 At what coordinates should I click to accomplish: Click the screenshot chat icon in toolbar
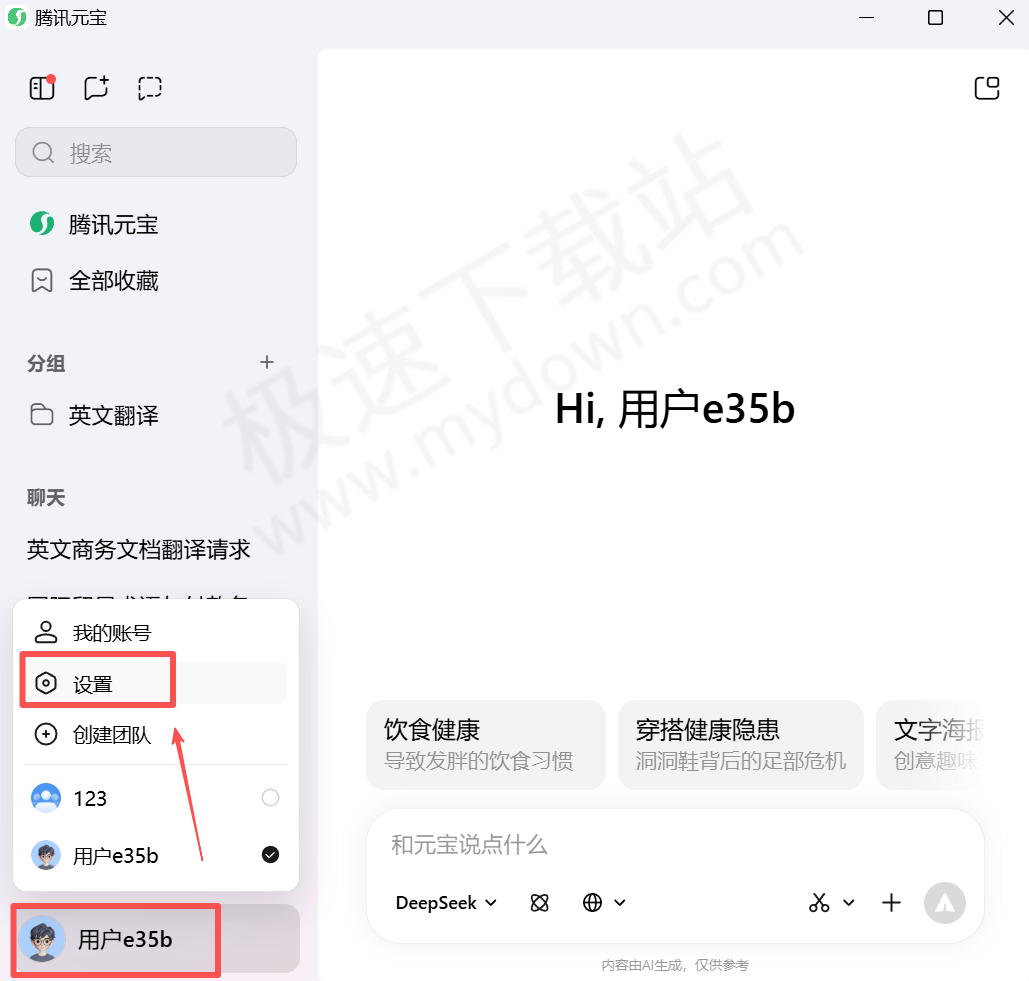[x=149, y=88]
